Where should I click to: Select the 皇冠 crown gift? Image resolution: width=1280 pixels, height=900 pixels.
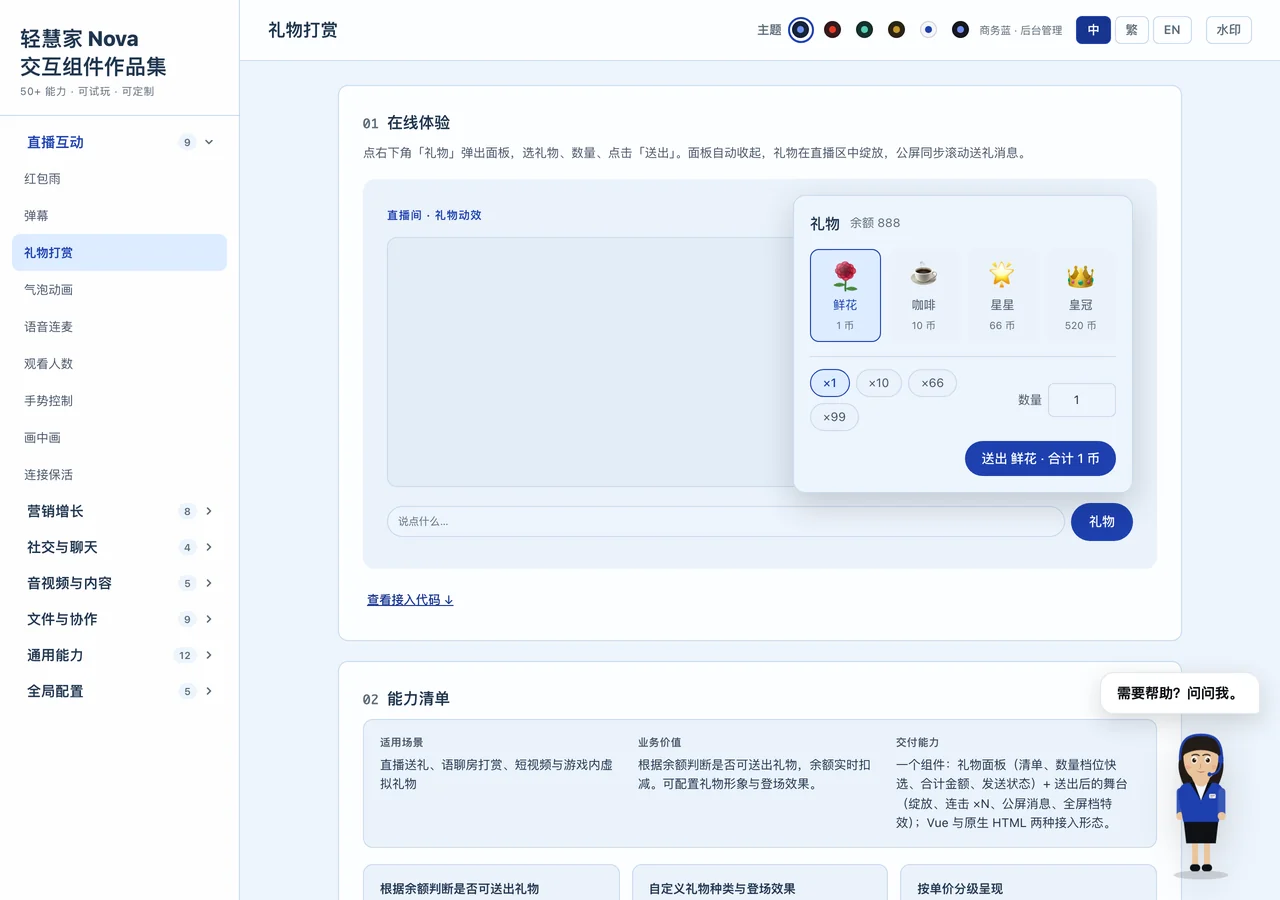1080,295
